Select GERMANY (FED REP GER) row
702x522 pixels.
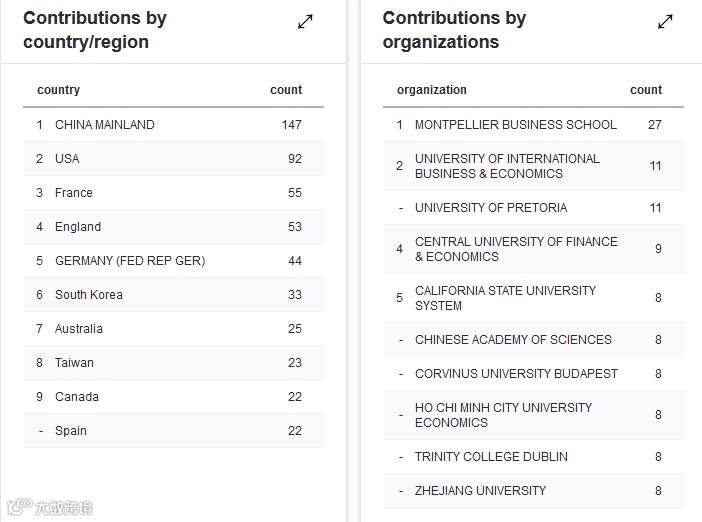[129, 261]
